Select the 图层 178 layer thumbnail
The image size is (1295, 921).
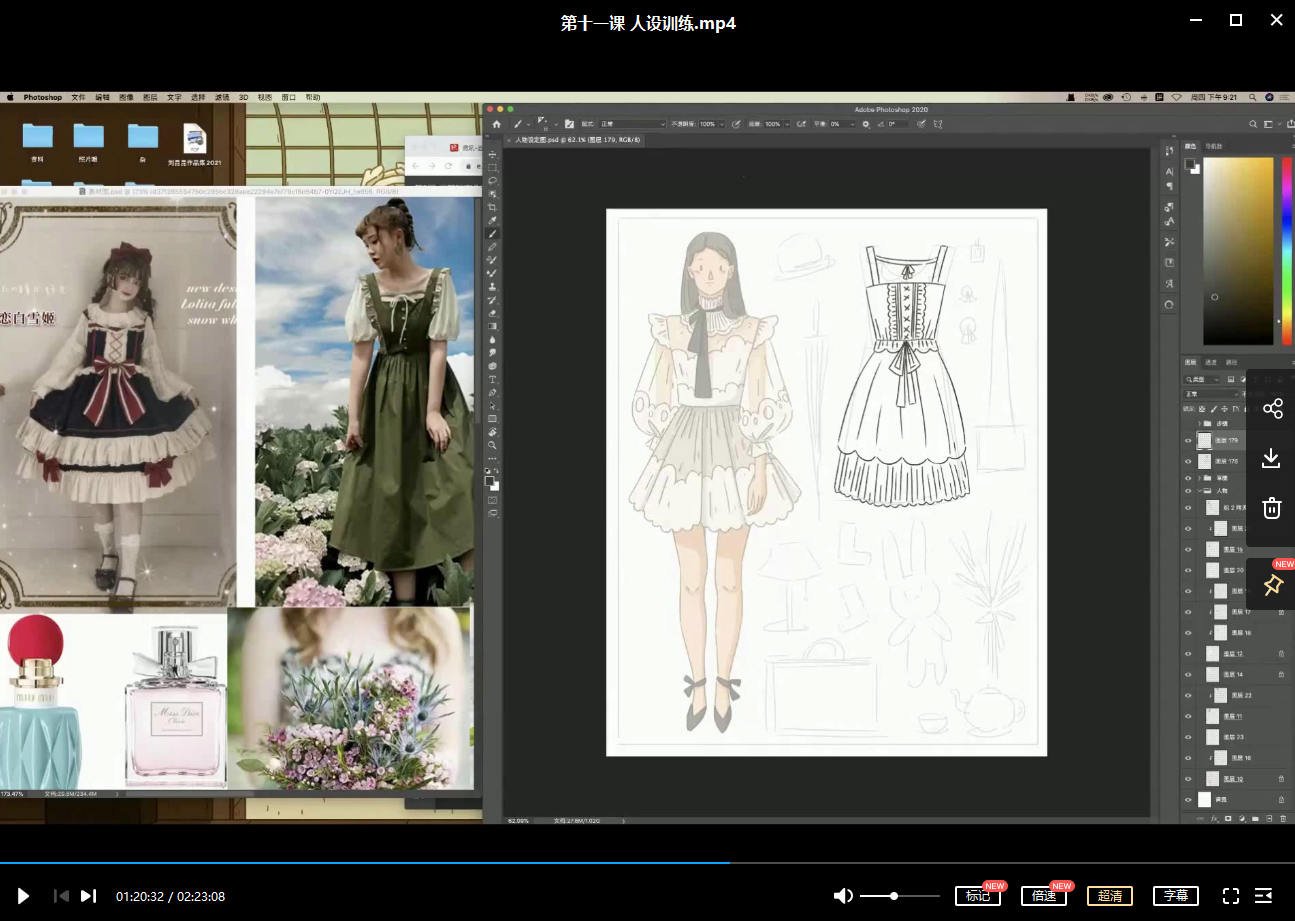click(1204, 461)
